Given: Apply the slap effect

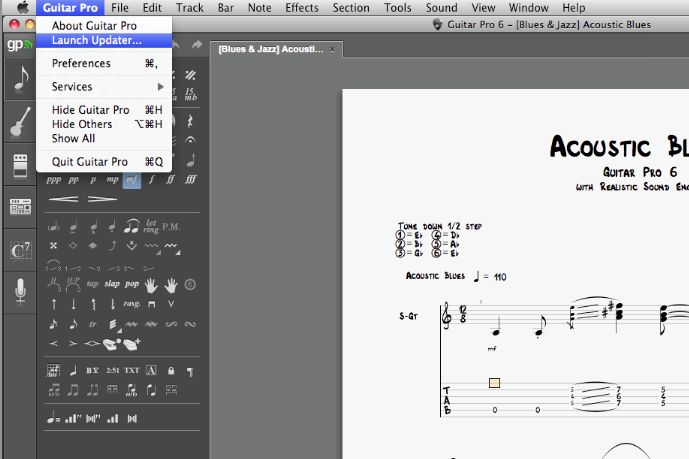Looking at the screenshot, I should pos(112,284).
